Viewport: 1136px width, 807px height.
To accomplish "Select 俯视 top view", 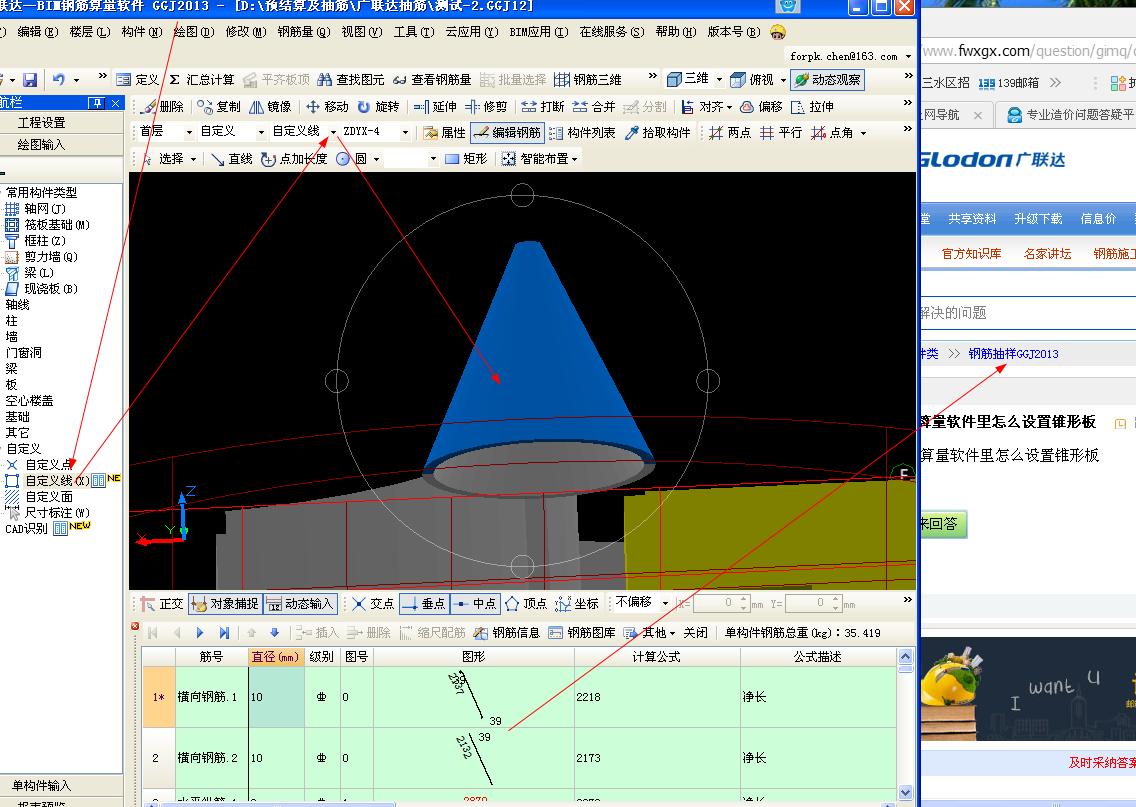I will point(752,80).
